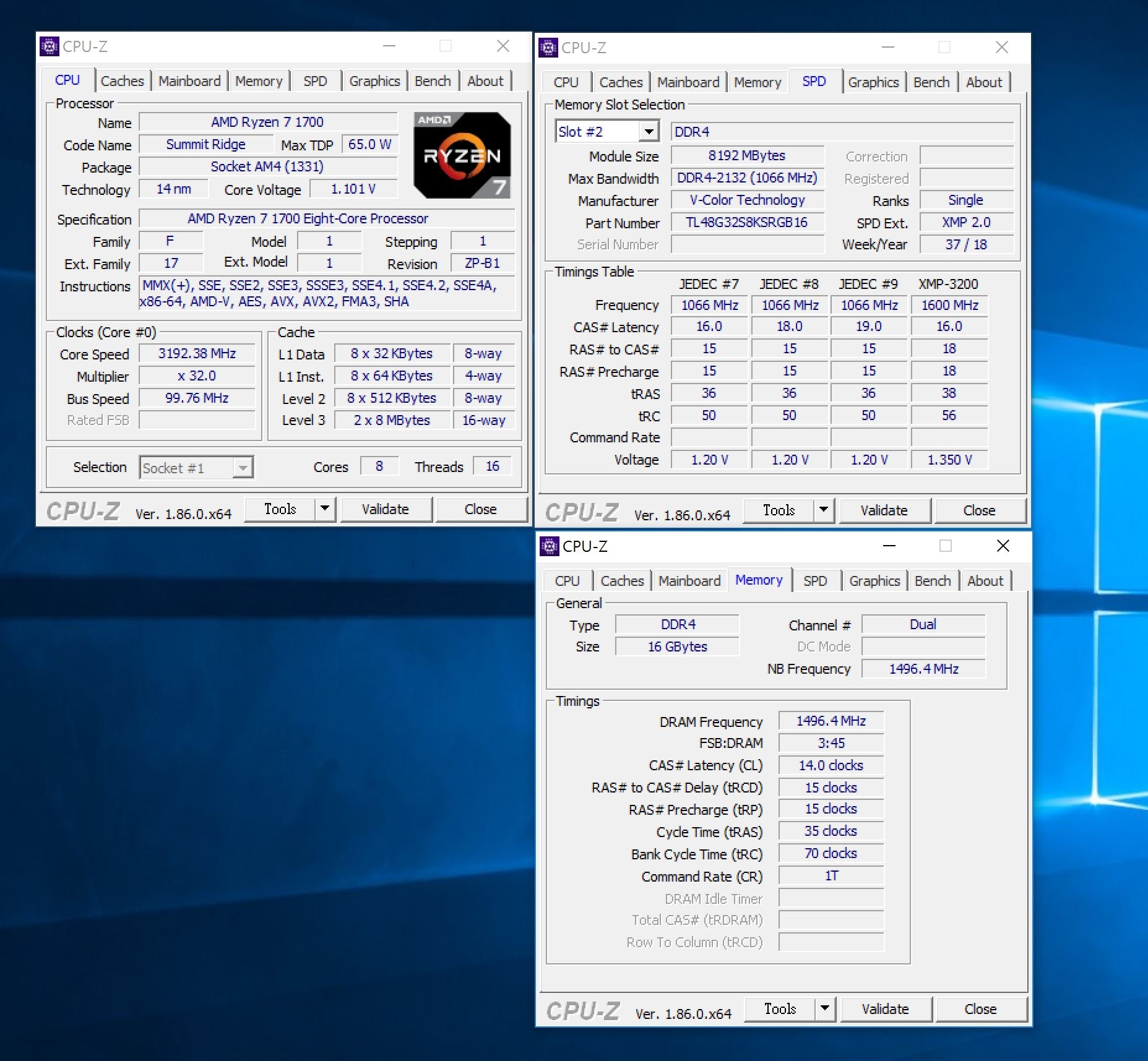Viewport: 1148px width, 1061px height.
Task: Open Memory tab in the SPD window
Action: coord(757,82)
